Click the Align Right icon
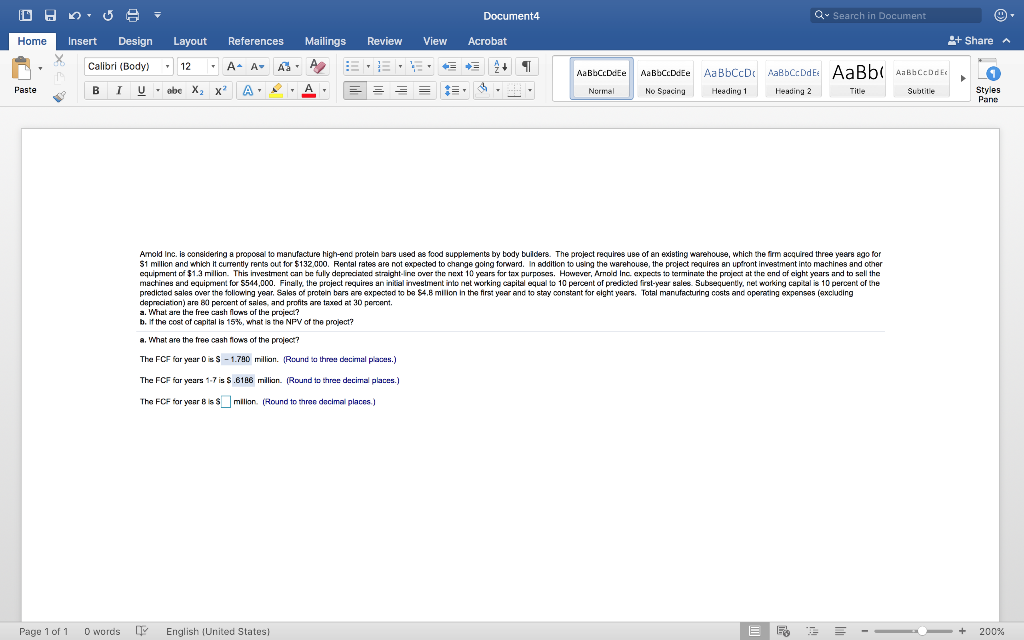The height and width of the screenshot is (640, 1024). click(401, 91)
